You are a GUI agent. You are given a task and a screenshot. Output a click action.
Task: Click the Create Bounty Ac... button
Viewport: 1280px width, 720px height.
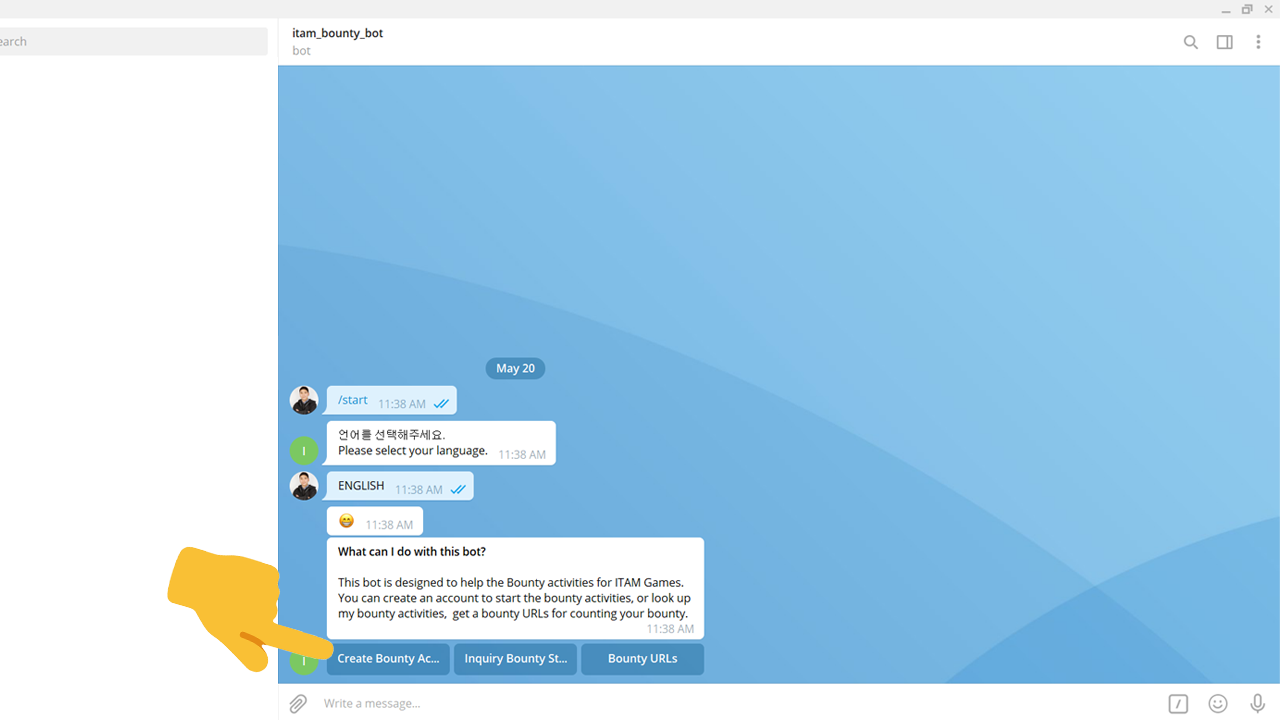coord(388,659)
